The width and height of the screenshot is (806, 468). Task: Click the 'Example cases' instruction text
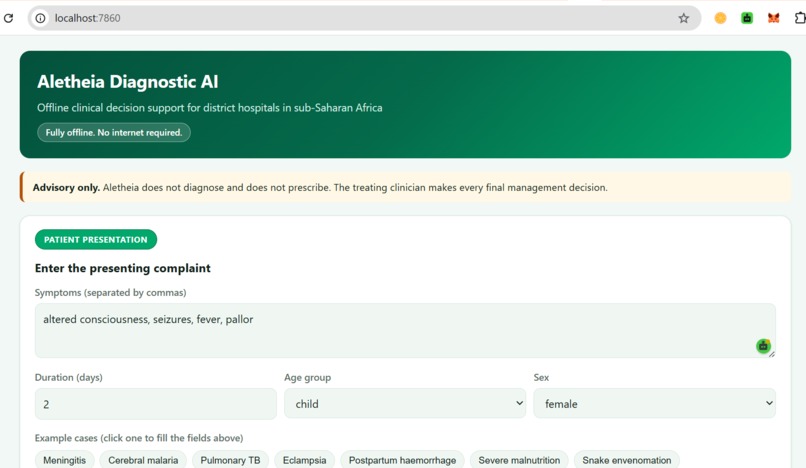pos(139,438)
